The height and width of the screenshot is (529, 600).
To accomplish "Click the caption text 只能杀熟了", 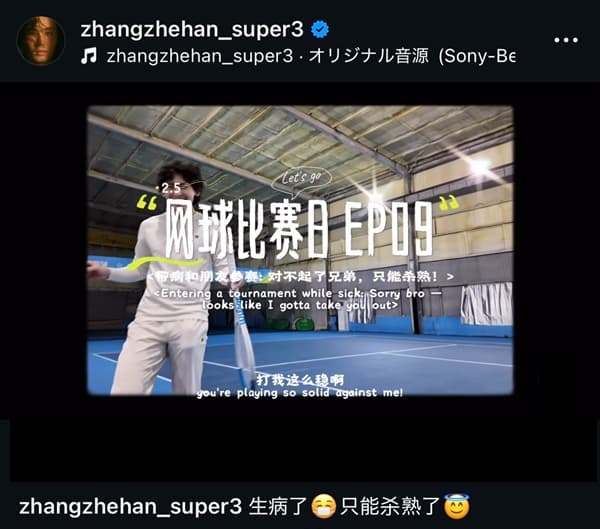I will click(390, 506).
